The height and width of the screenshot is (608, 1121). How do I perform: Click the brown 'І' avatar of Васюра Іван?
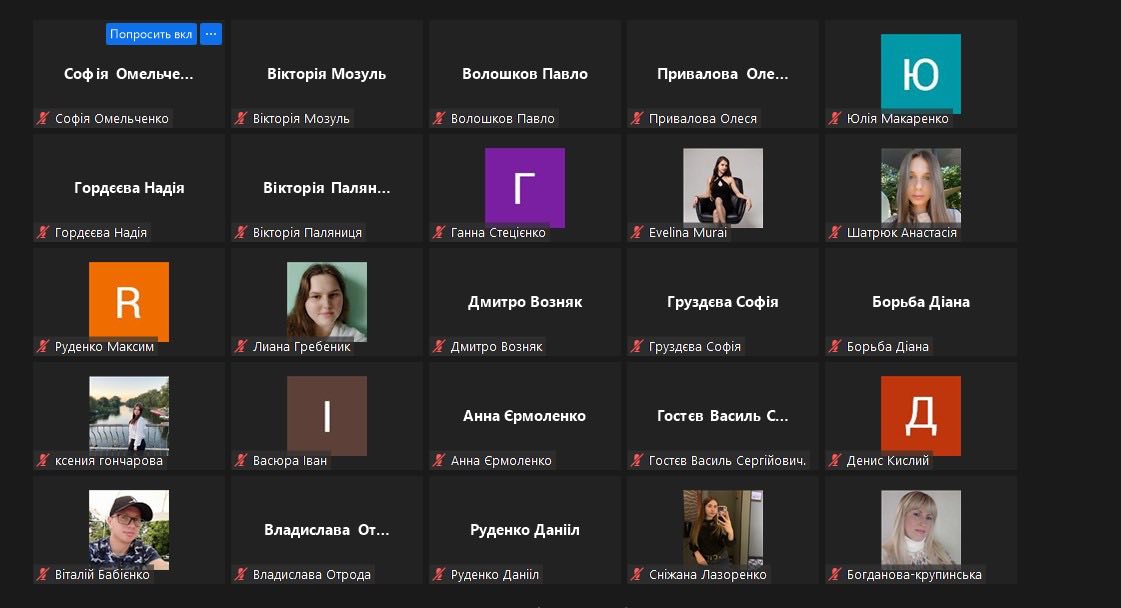pos(326,415)
